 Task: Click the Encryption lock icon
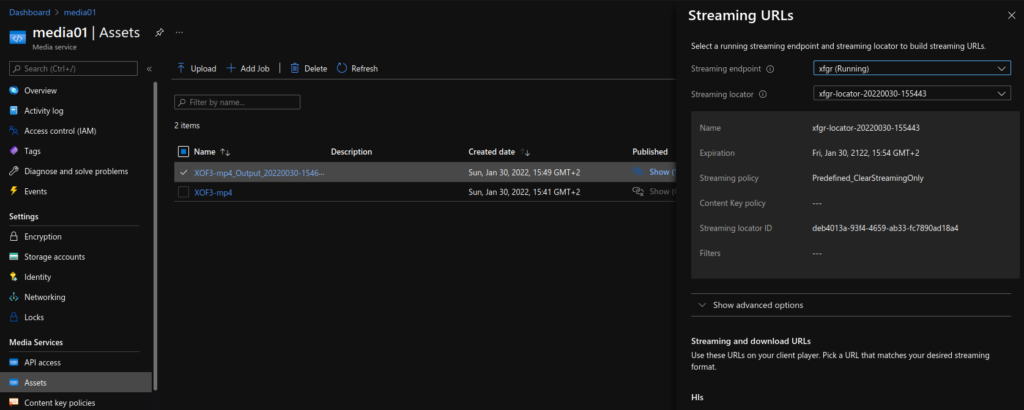[x=14, y=237]
